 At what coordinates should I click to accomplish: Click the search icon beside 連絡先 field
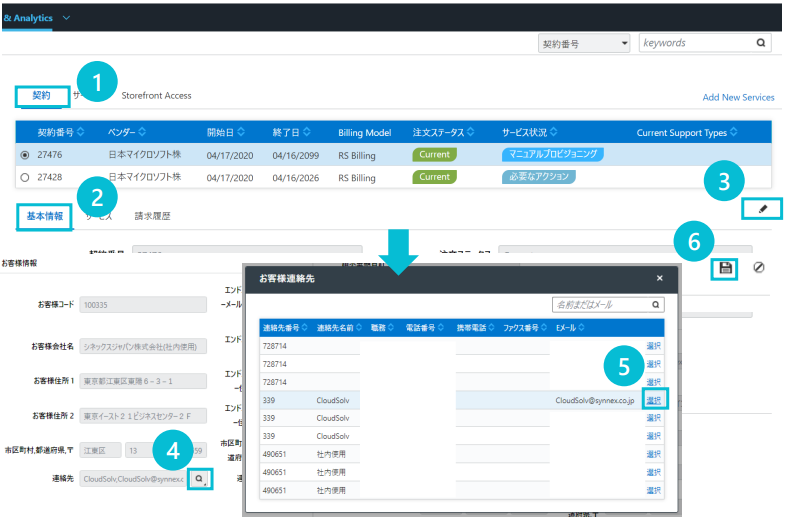tap(200, 479)
